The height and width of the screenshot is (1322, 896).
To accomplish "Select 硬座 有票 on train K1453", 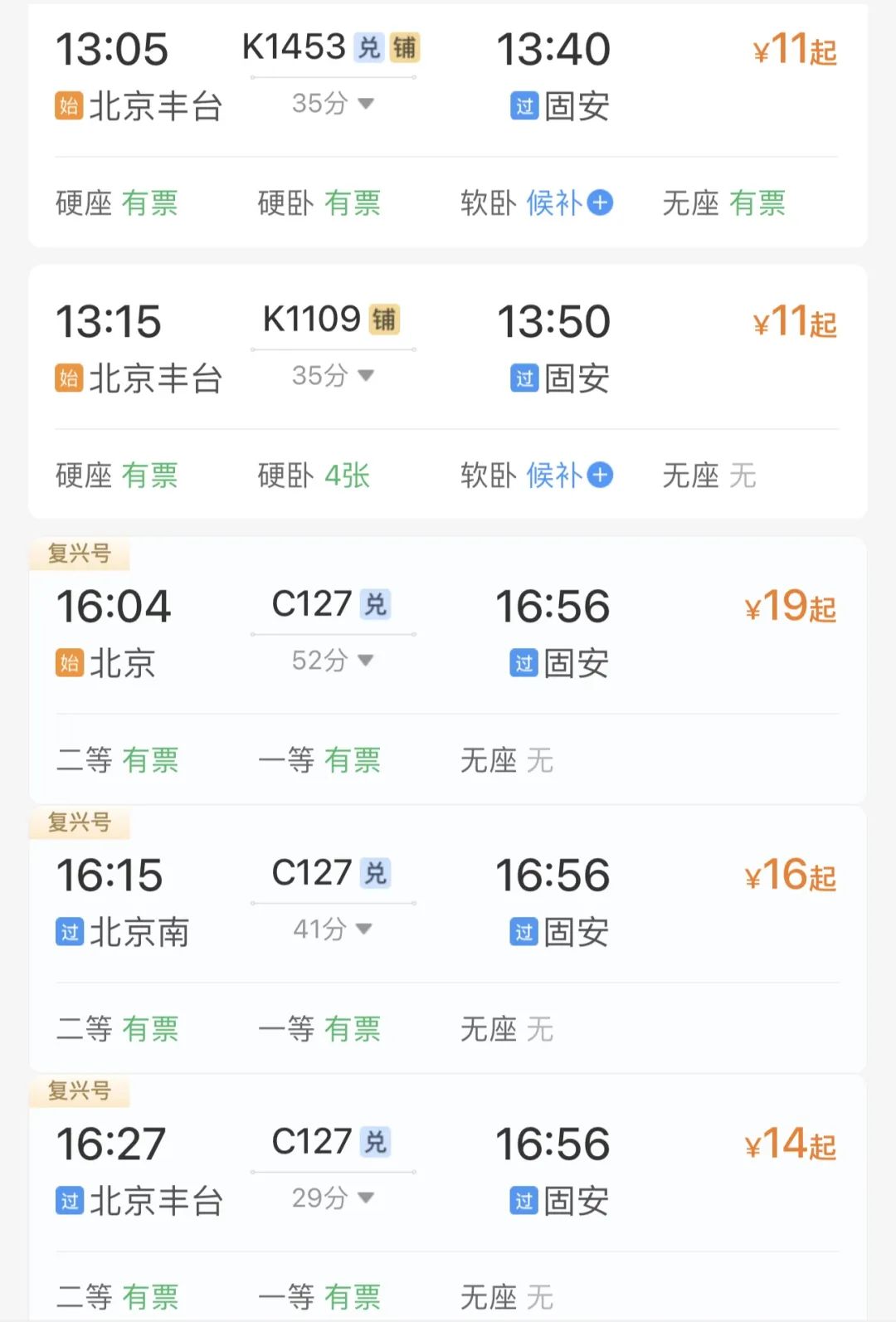I will (117, 202).
